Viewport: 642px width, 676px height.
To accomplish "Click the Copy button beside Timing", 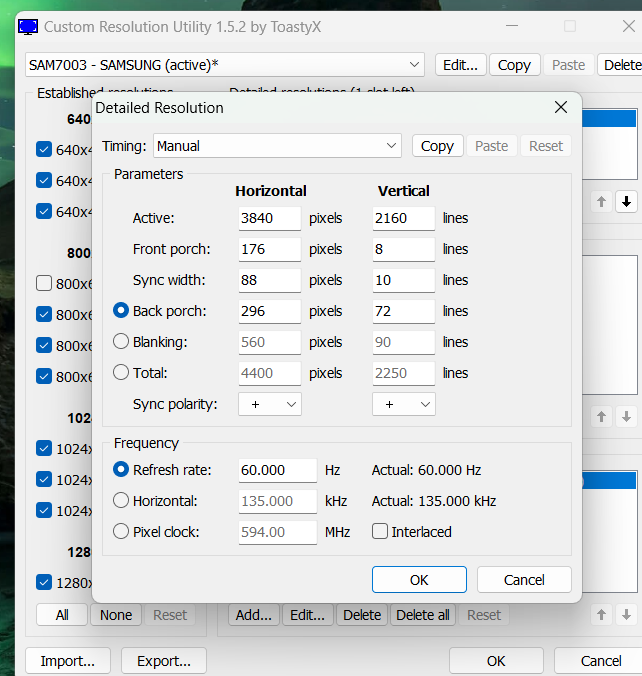I will coord(437,146).
